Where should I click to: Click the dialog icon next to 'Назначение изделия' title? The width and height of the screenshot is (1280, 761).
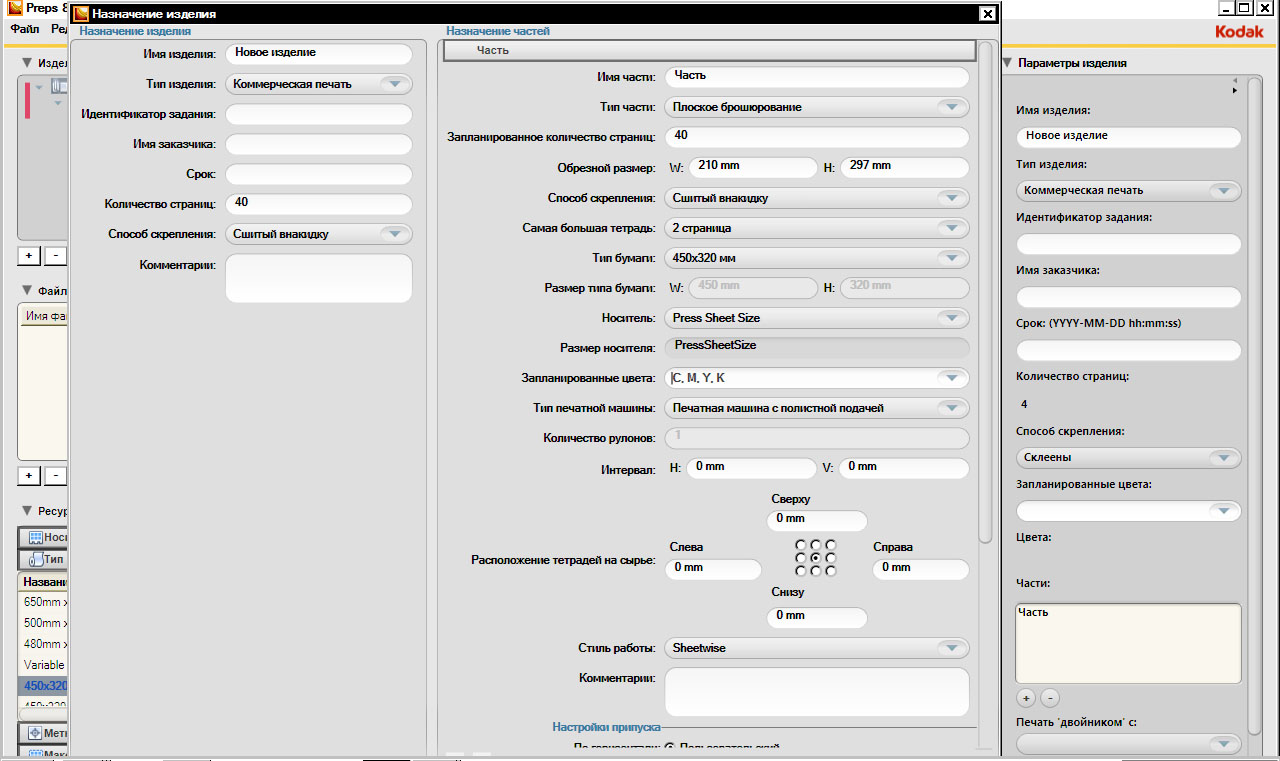(82, 14)
